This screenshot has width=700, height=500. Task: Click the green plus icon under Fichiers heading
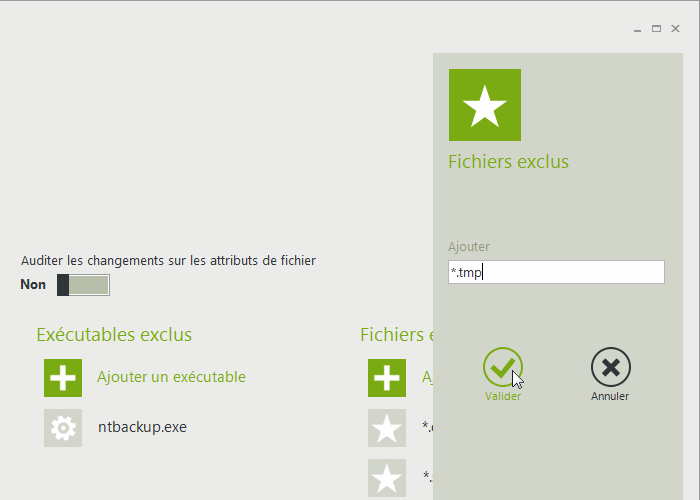point(387,378)
